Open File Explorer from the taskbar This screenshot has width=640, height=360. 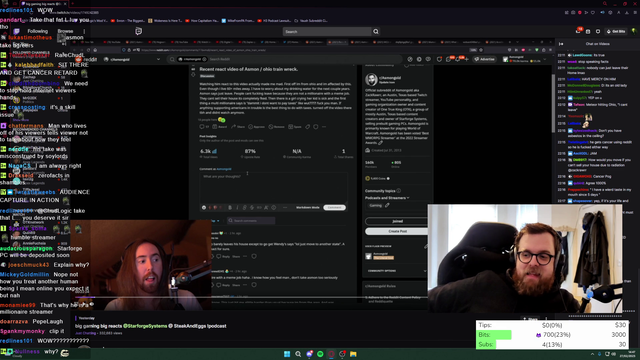[x=353, y=354]
